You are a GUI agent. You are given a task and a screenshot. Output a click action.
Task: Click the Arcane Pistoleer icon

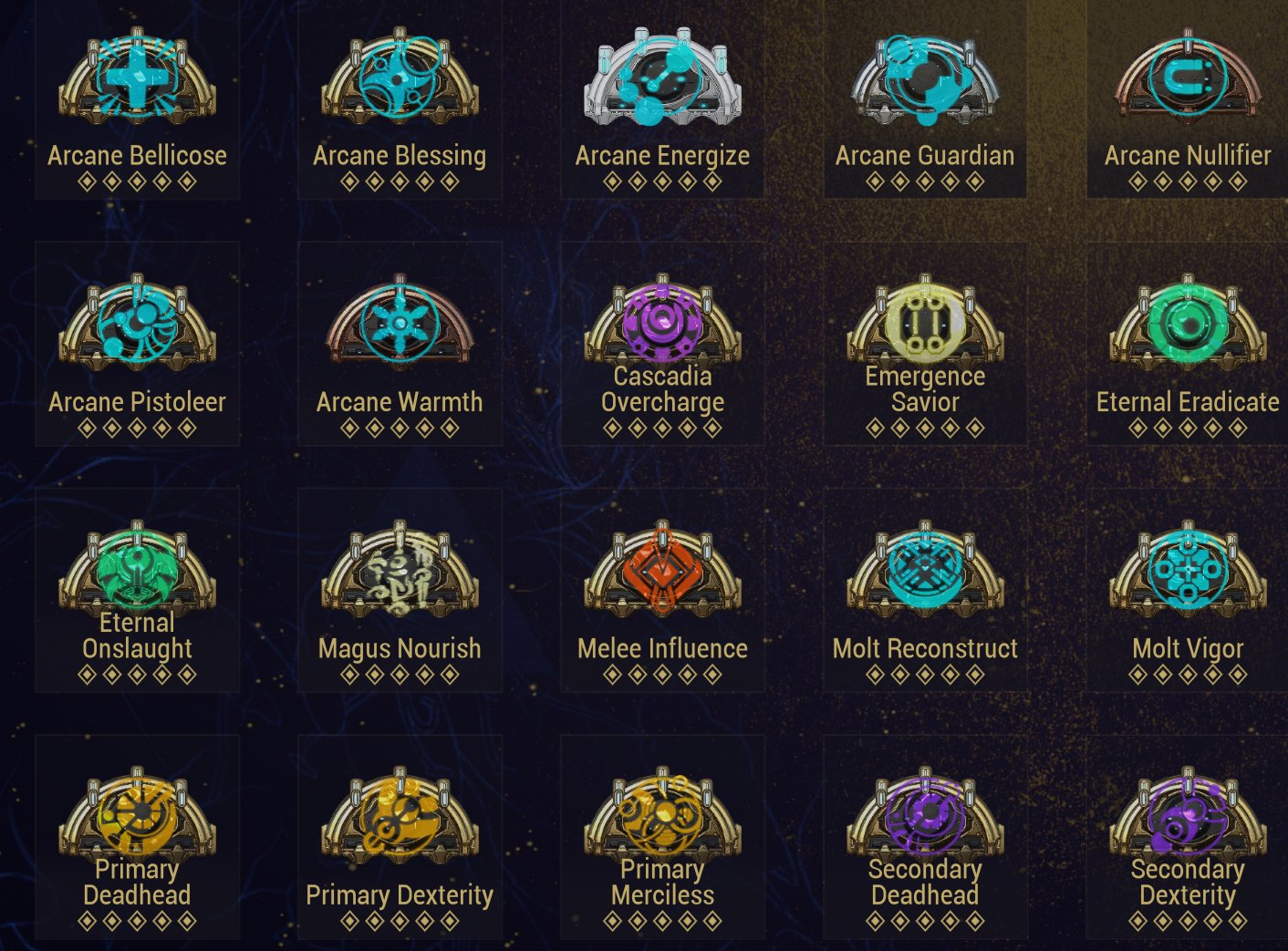(138, 325)
